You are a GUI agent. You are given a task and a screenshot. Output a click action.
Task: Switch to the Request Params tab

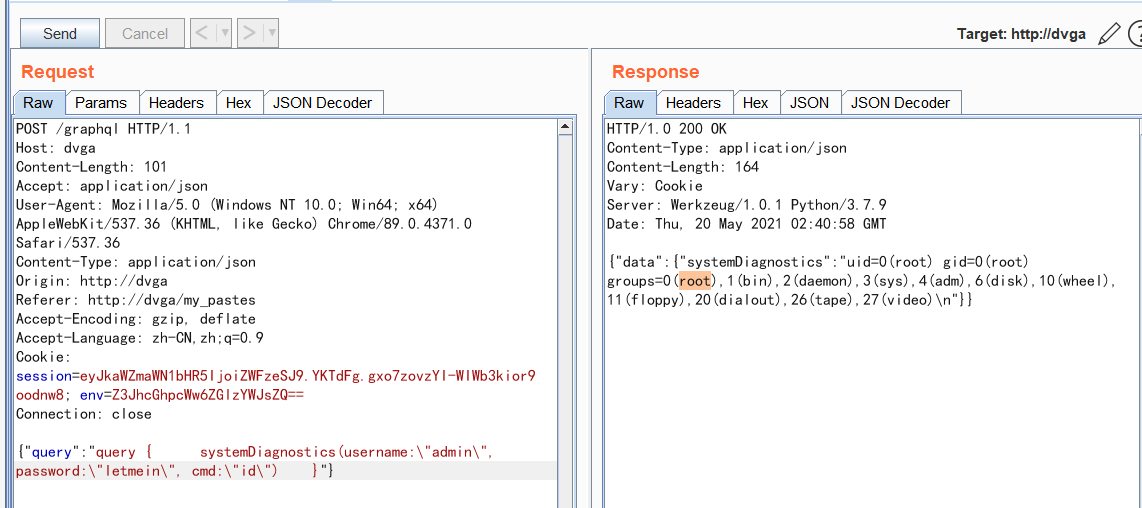101,103
